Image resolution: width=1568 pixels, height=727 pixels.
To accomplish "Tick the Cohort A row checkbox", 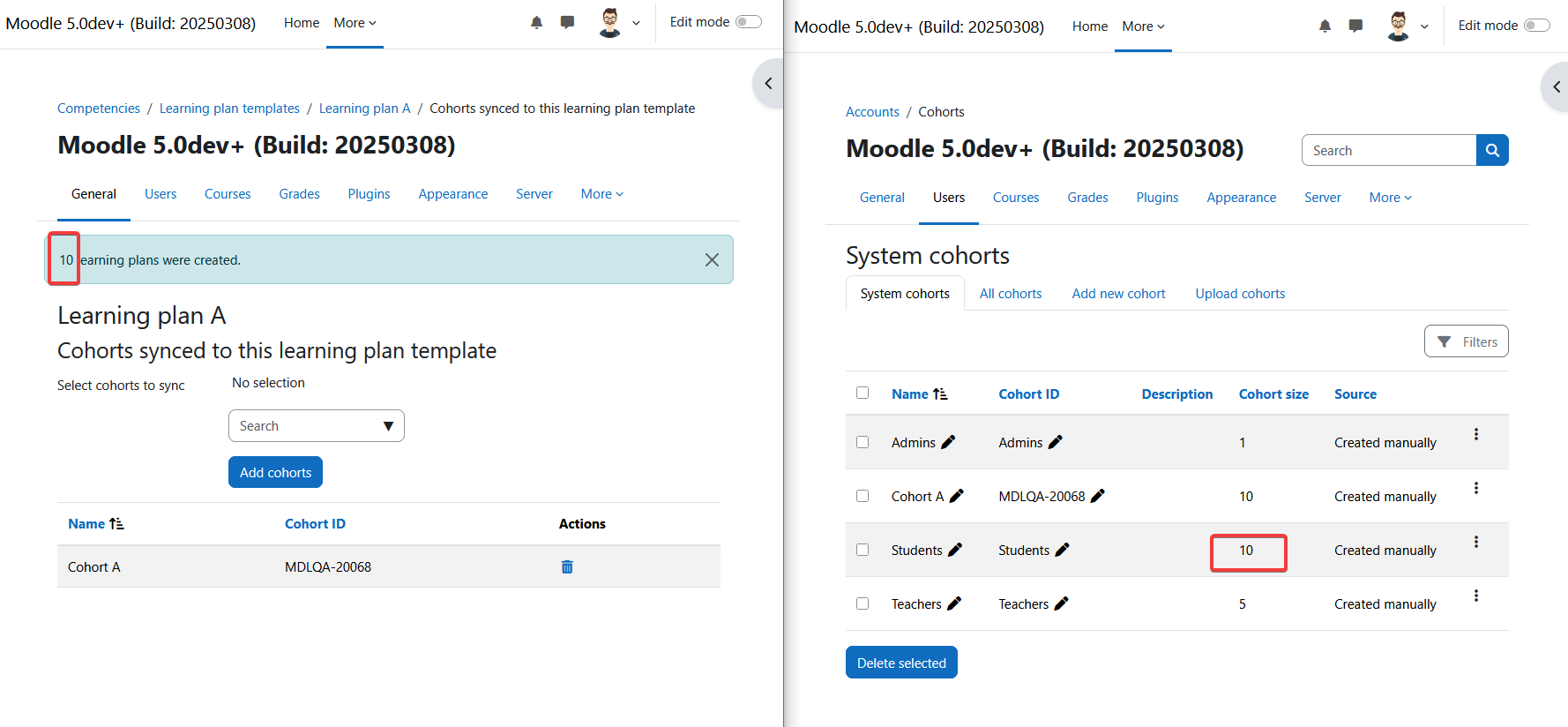I will tap(862, 496).
